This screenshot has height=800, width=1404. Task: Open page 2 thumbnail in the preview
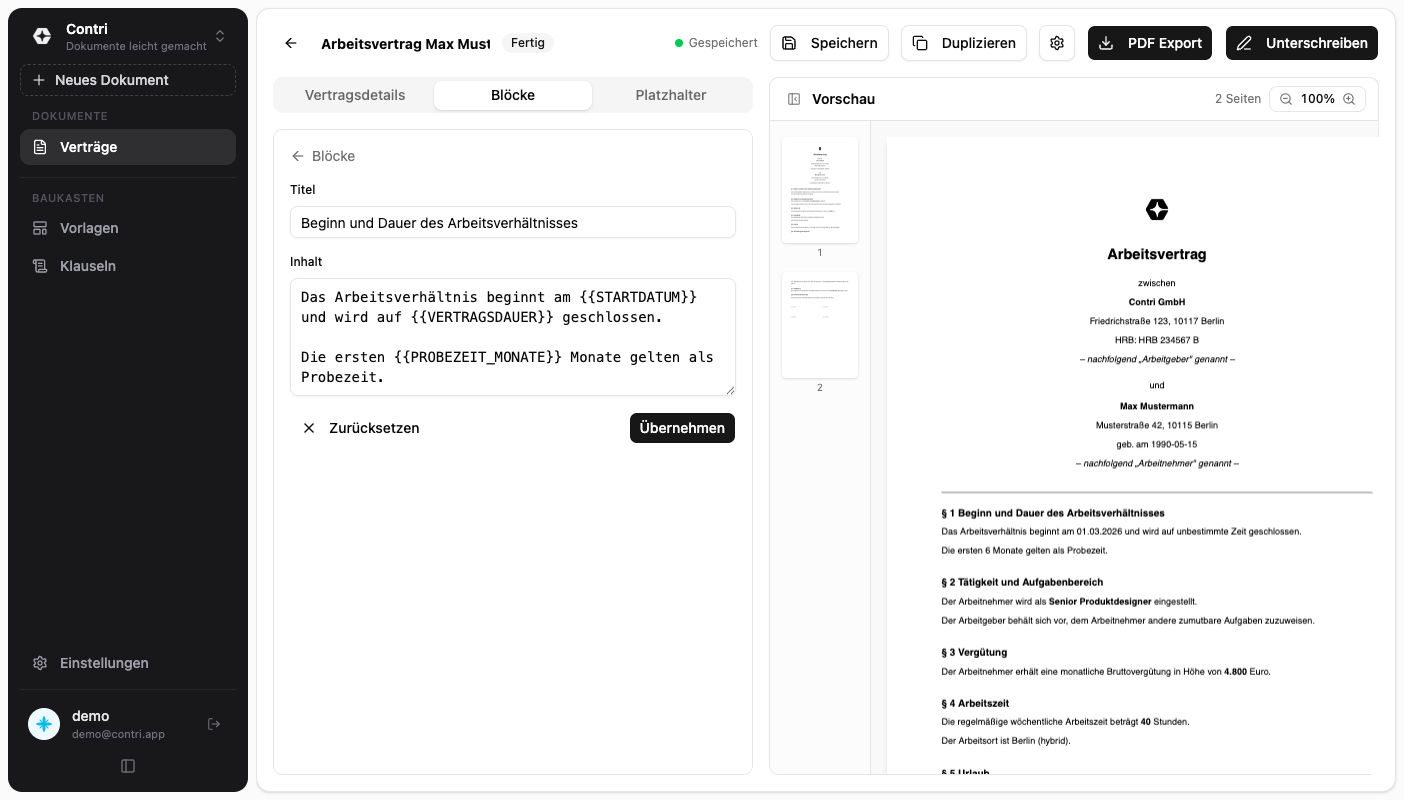(x=819, y=324)
